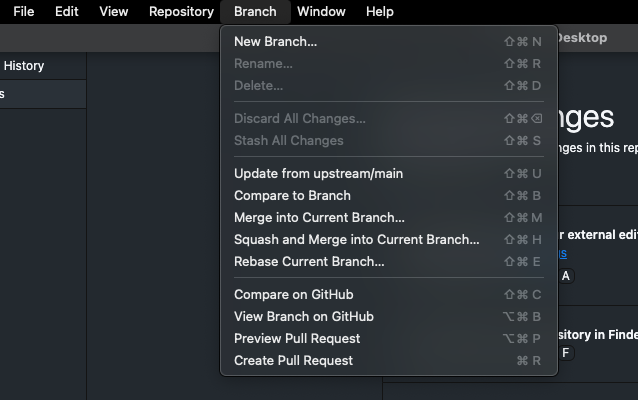
Task: Select Rebase Current Branch… option
Action: pyautogui.click(x=309, y=261)
